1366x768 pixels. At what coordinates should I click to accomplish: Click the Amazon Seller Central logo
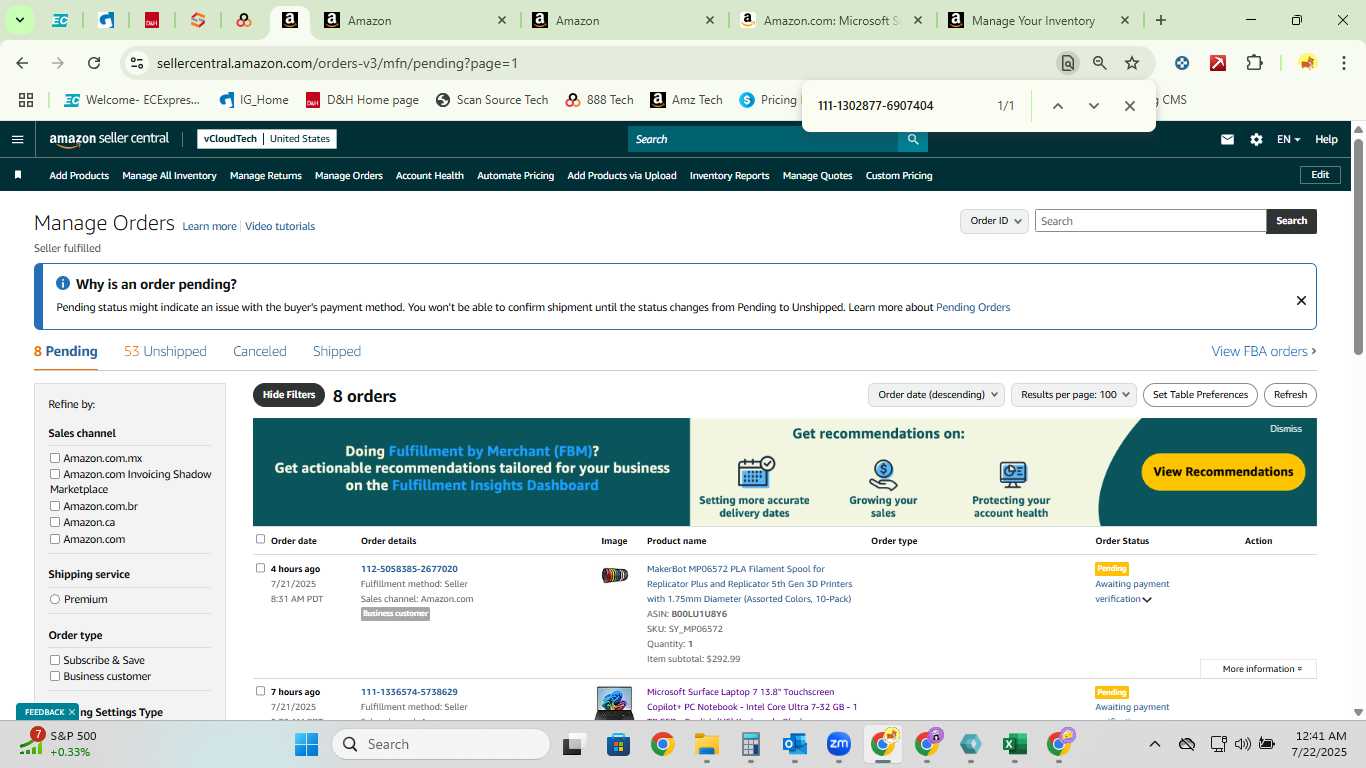109,139
